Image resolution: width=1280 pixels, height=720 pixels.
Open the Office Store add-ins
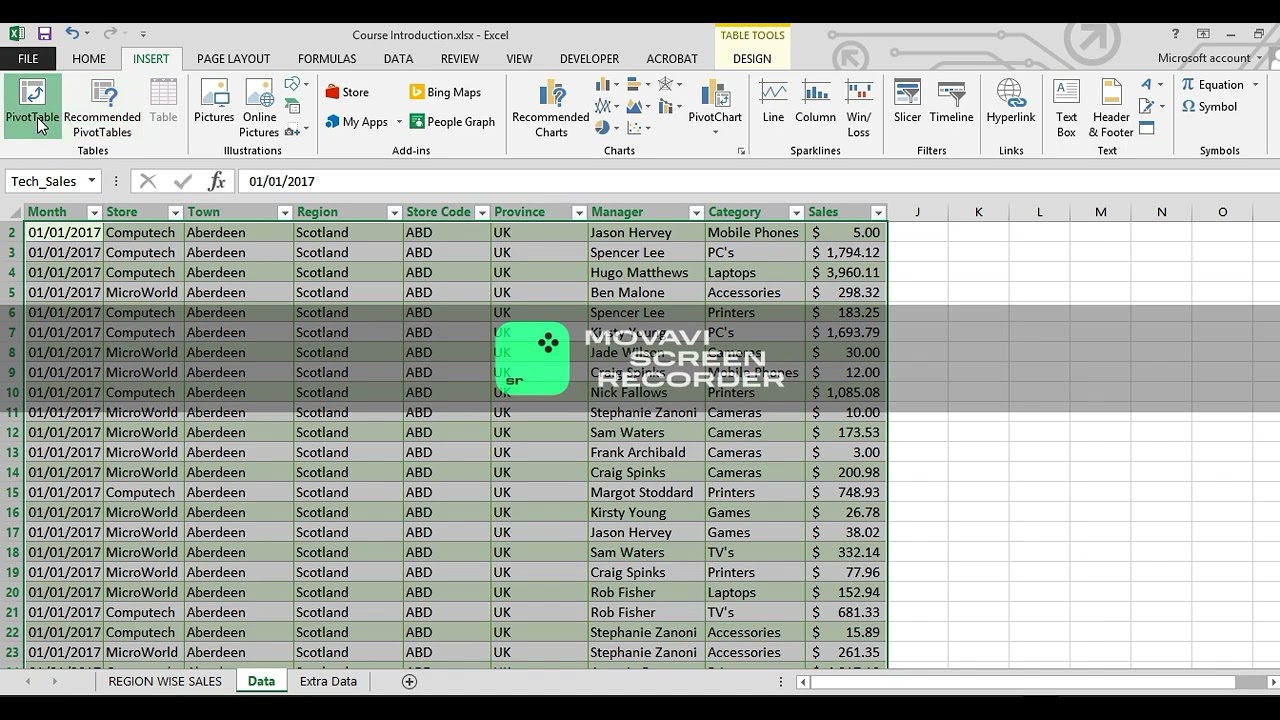347,92
